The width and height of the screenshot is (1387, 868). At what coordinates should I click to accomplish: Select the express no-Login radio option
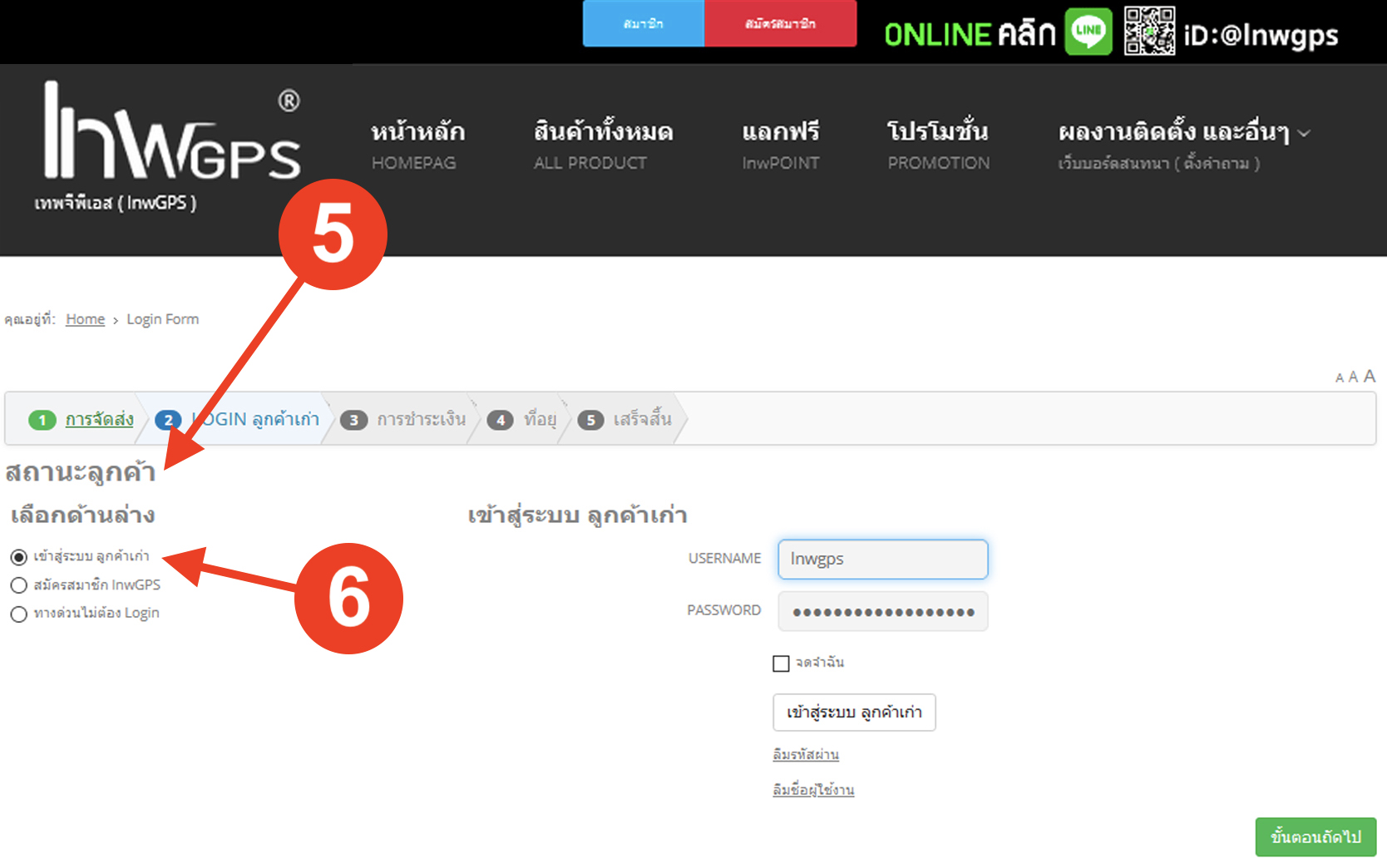19,614
